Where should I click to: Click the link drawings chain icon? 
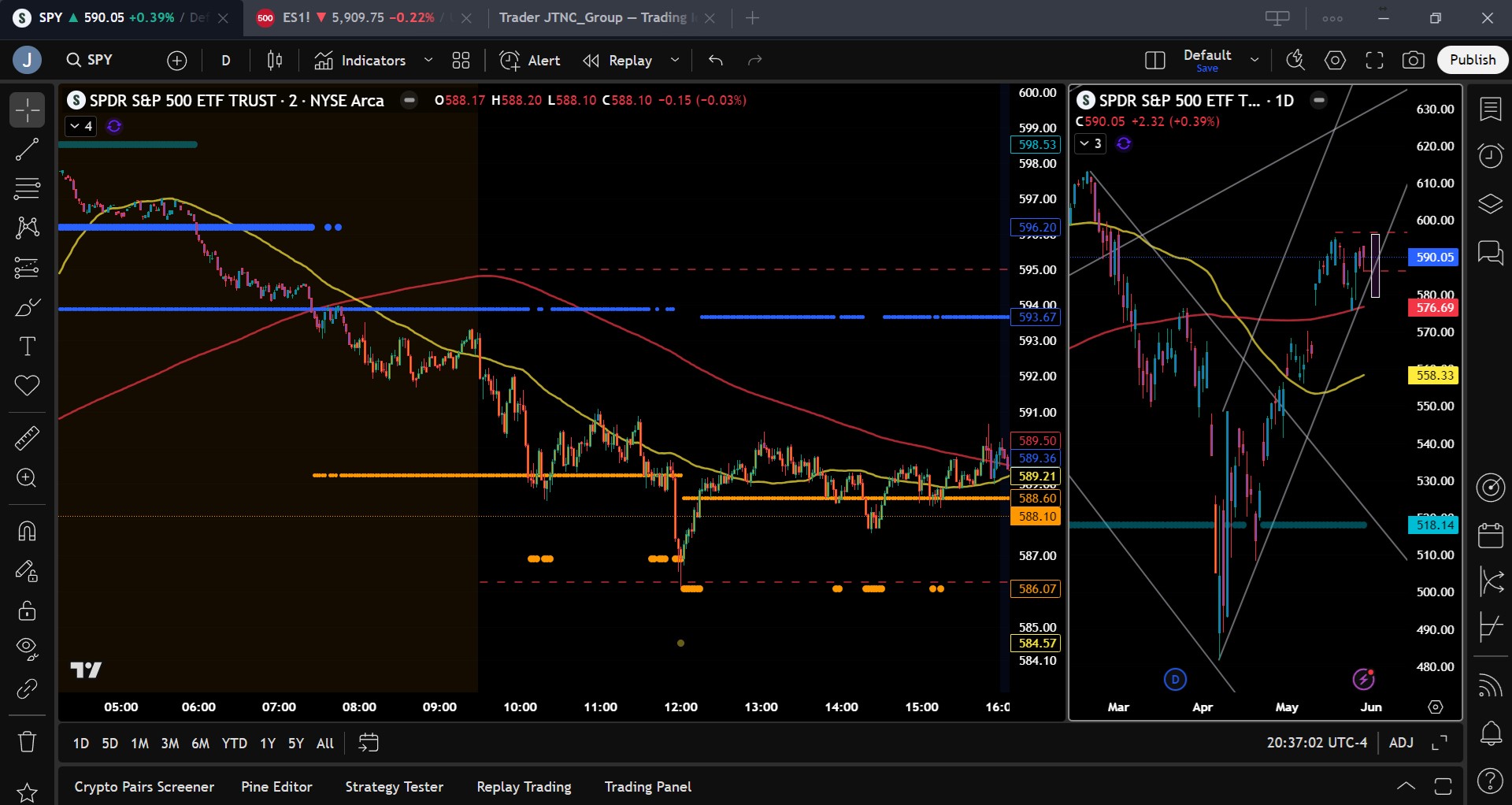pos(27,689)
